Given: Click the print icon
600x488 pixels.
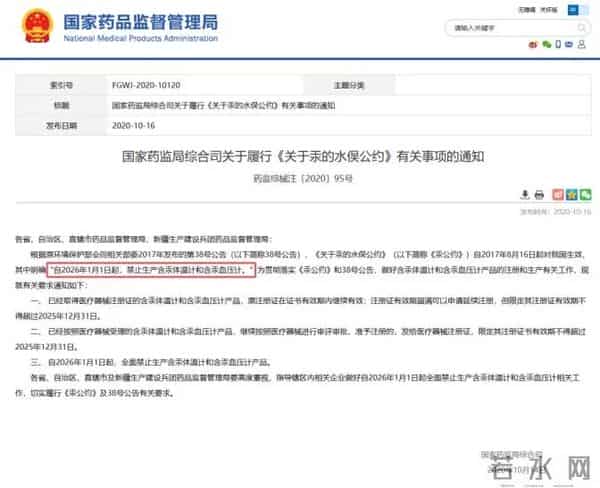Looking at the screenshot, I should pyautogui.click(x=539, y=195).
